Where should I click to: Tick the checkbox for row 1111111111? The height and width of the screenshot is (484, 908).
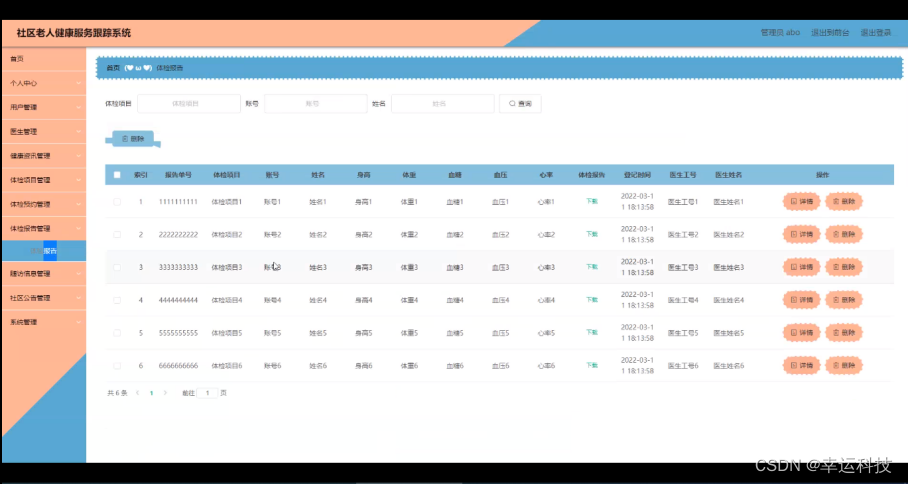click(x=117, y=202)
